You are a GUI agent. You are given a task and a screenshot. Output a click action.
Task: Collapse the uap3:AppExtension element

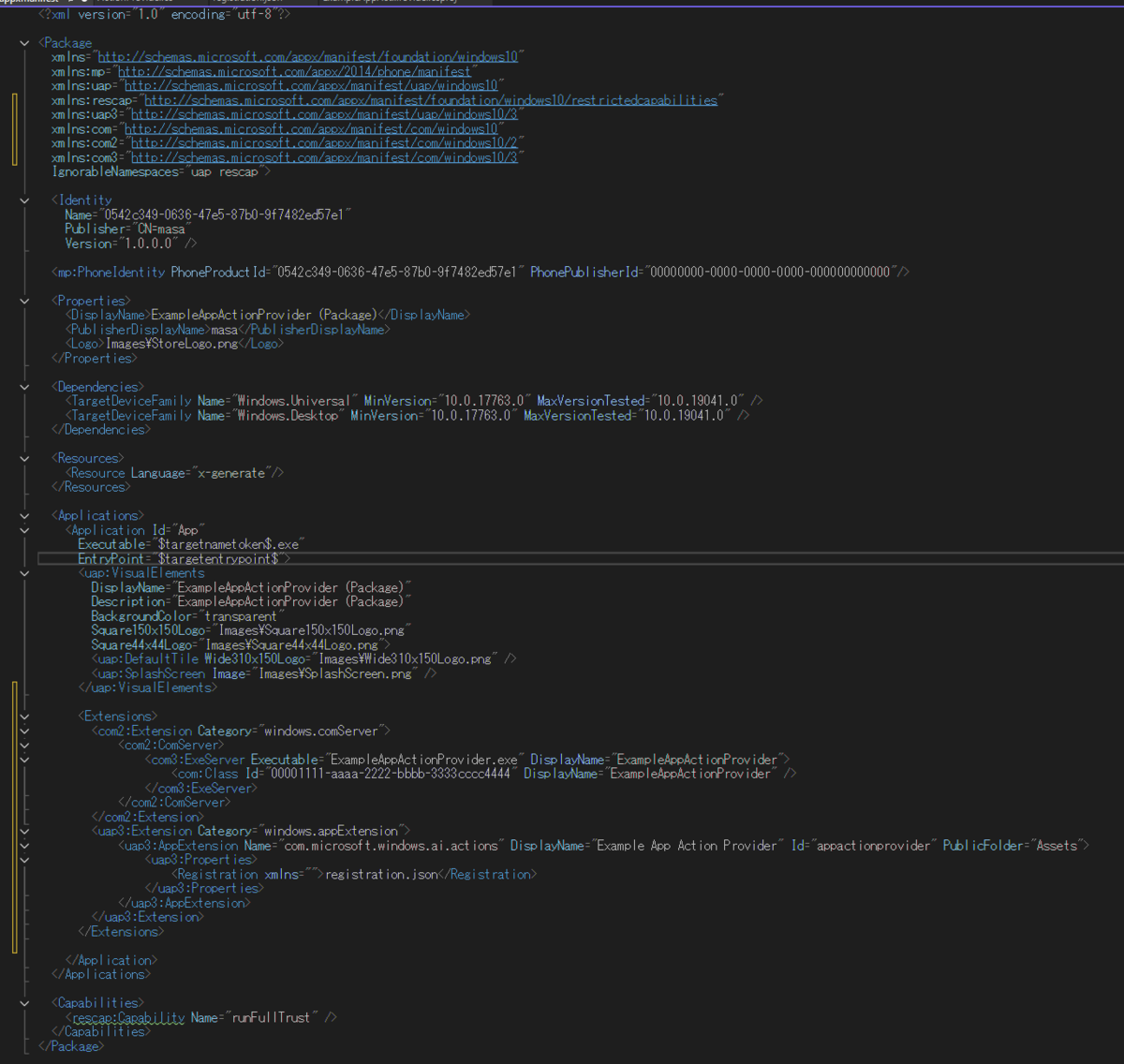point(24,845)
